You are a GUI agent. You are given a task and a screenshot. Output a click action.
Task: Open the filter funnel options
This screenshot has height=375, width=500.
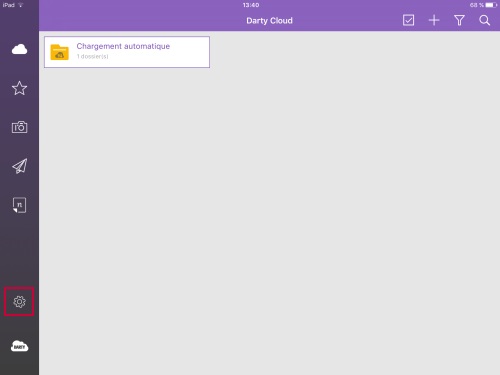(x=459, y=20)
